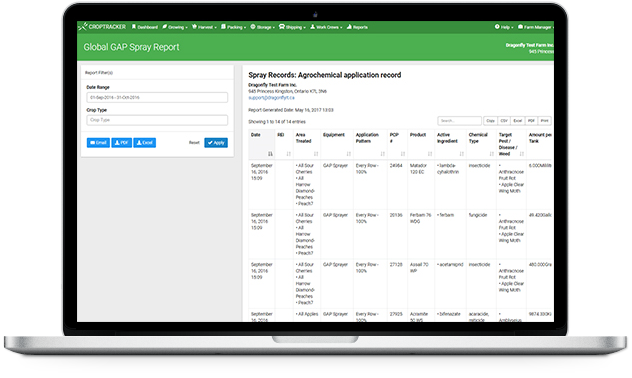This screenshot has width=632, height=378.
Task: Sort table by Area Treated sort icon
Action: 316,154
